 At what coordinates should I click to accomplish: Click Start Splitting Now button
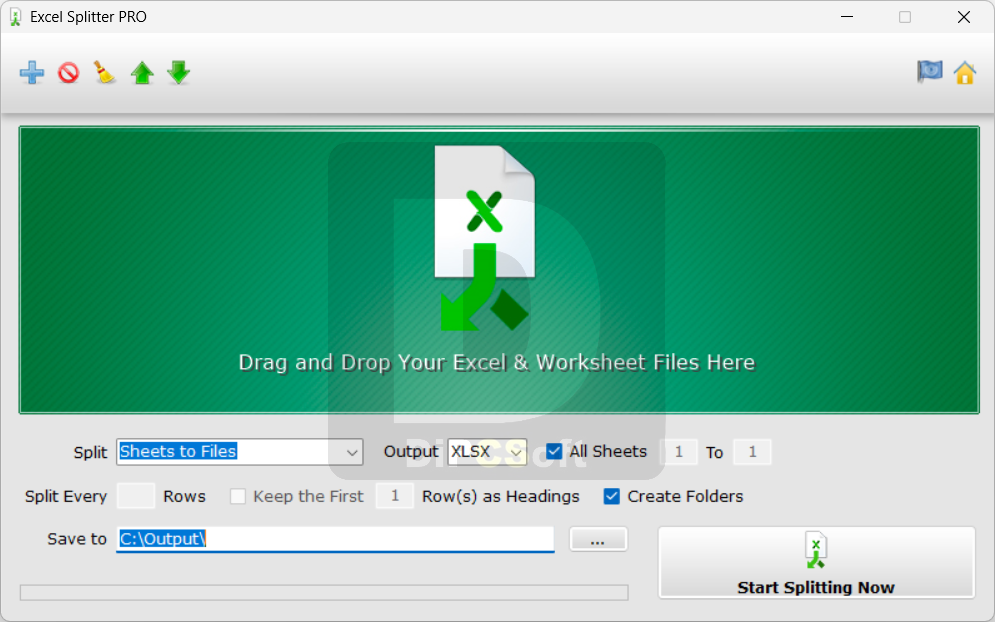(817, 562)
